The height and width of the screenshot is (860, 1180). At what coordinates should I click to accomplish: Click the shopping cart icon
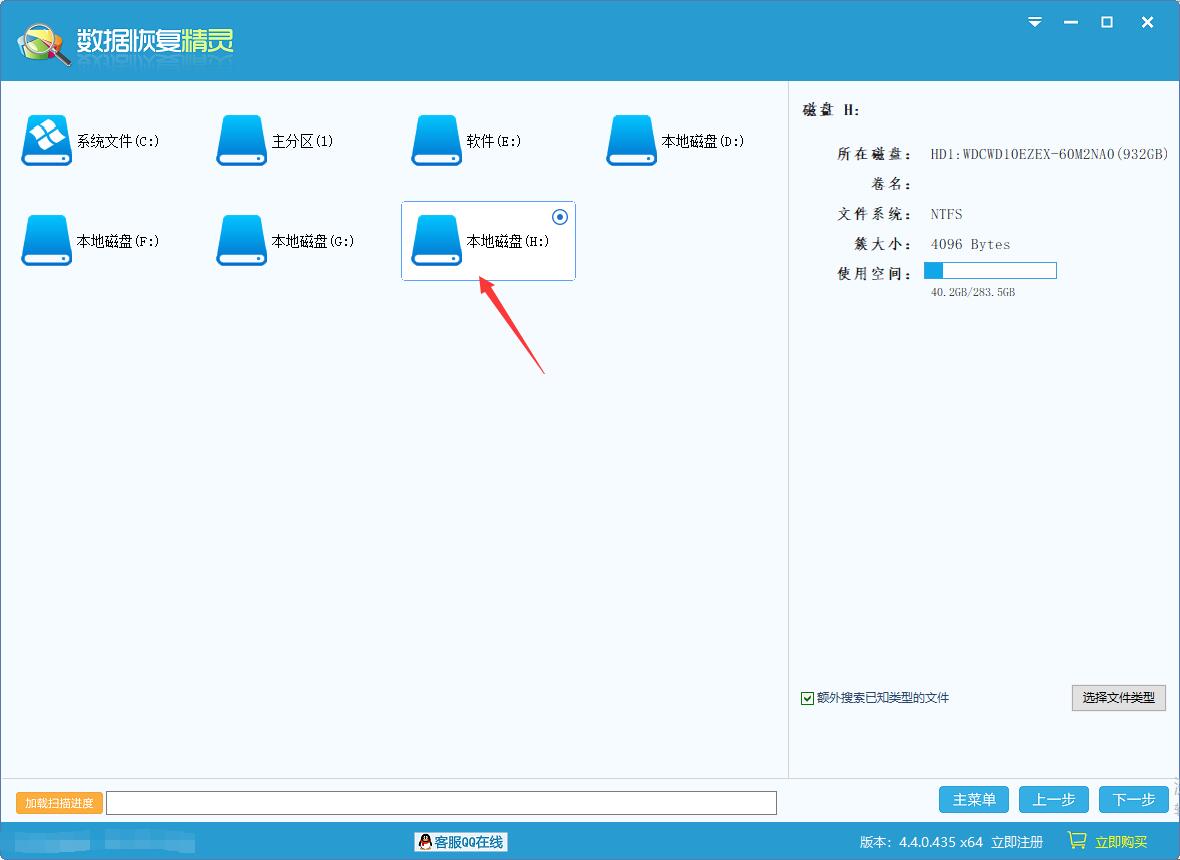[x=1077, y=840]
